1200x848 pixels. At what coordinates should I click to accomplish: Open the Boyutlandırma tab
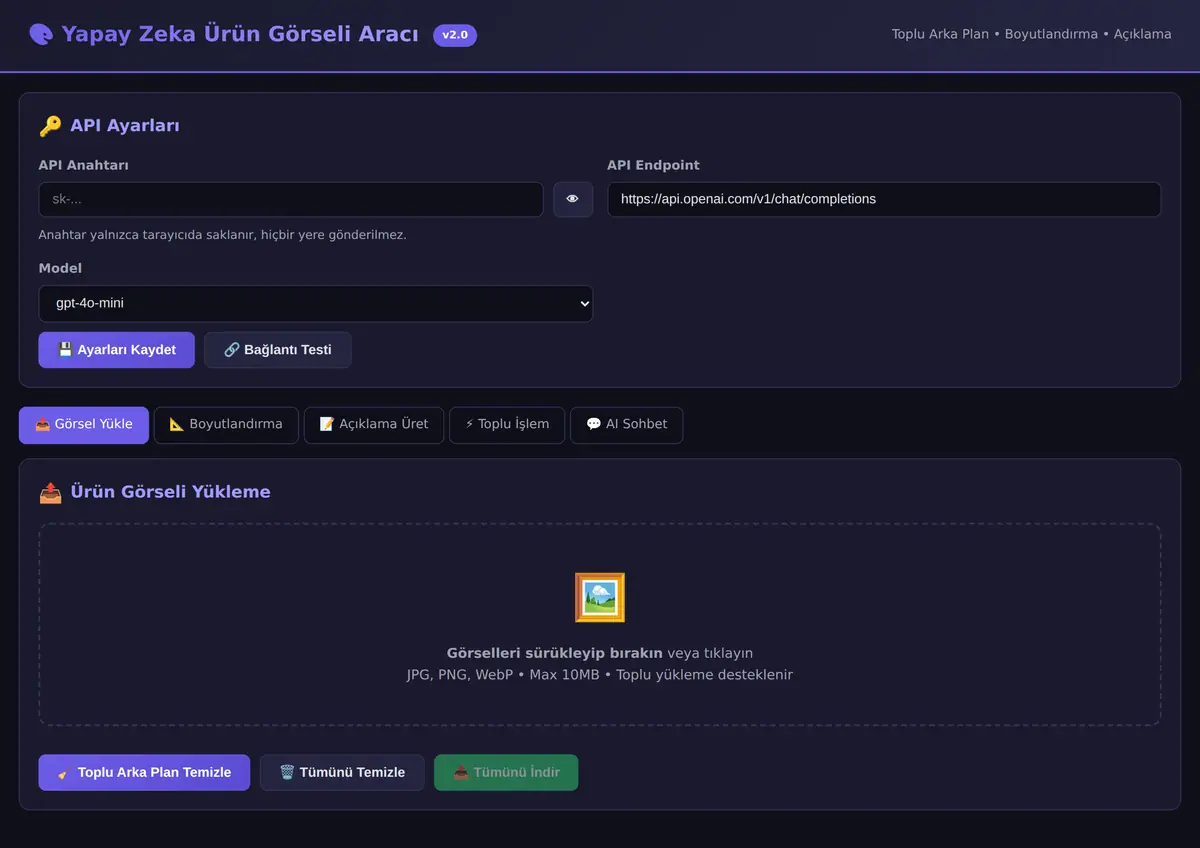coord(226,424)
